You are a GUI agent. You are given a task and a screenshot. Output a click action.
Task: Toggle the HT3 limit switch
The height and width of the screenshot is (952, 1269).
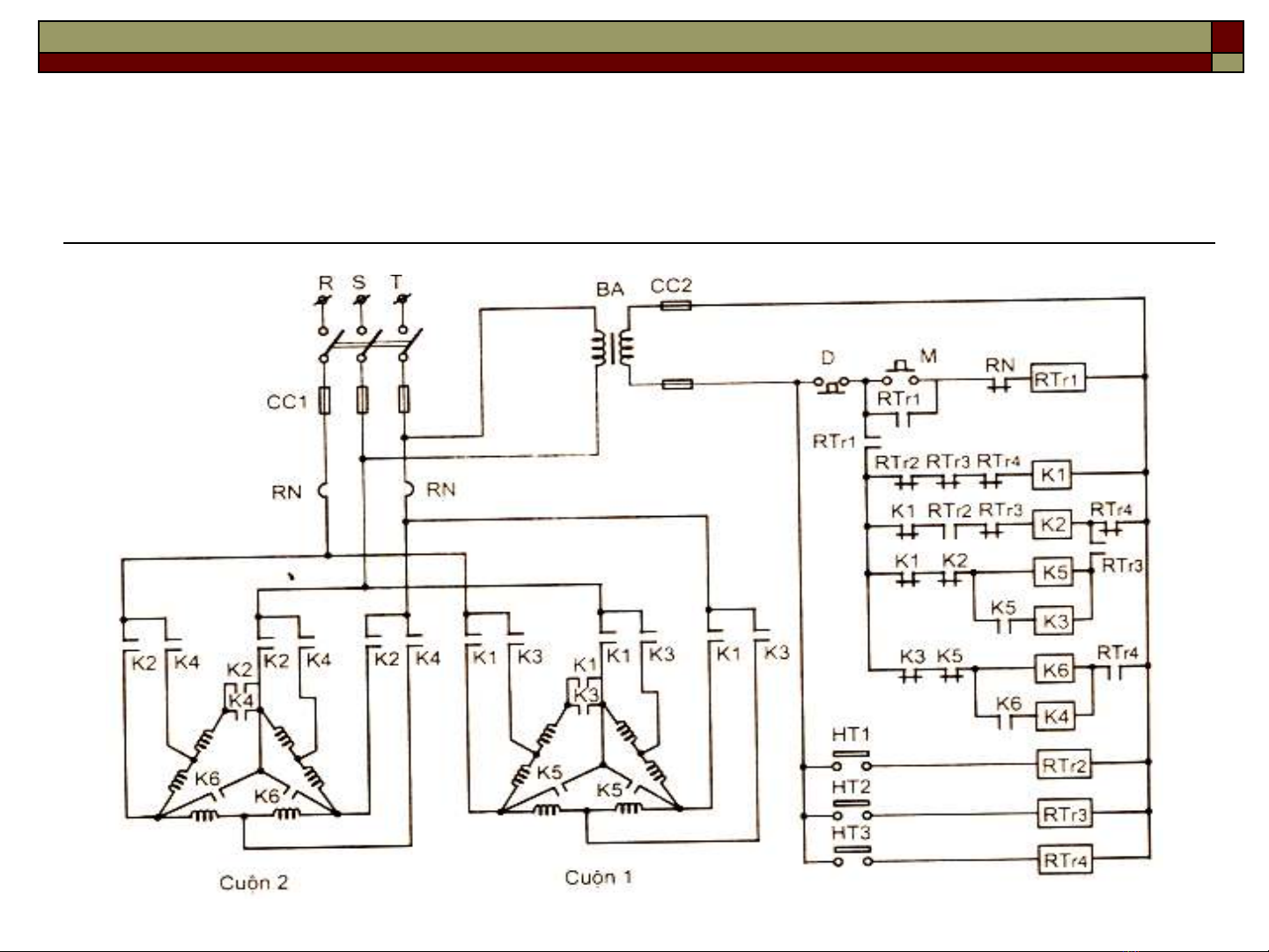click(x=852, y=857)
